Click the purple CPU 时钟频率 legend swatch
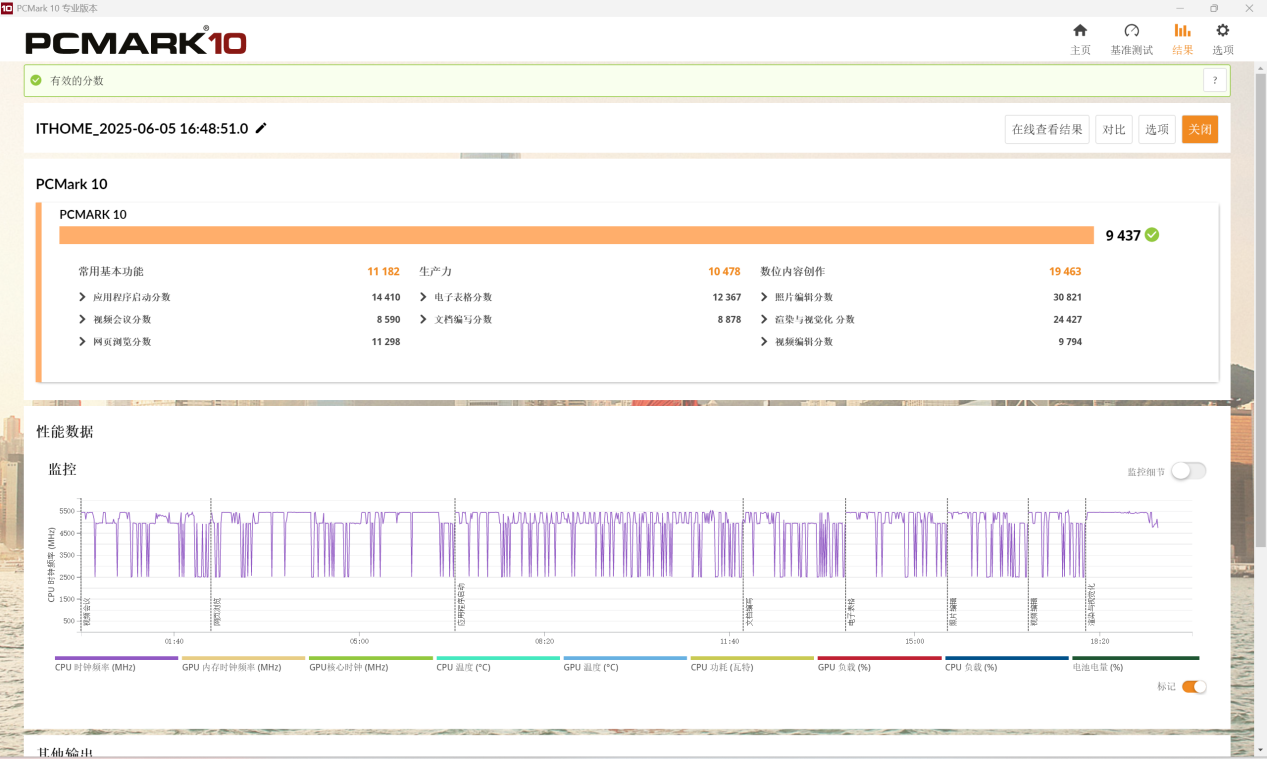Viewport: 1267px width, 759px height. tap(116, 658)
